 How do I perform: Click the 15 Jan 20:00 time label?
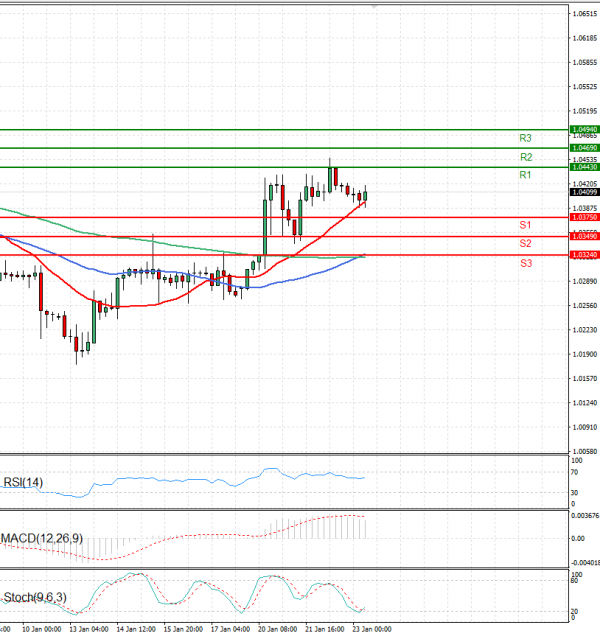[x=183, y=629]
